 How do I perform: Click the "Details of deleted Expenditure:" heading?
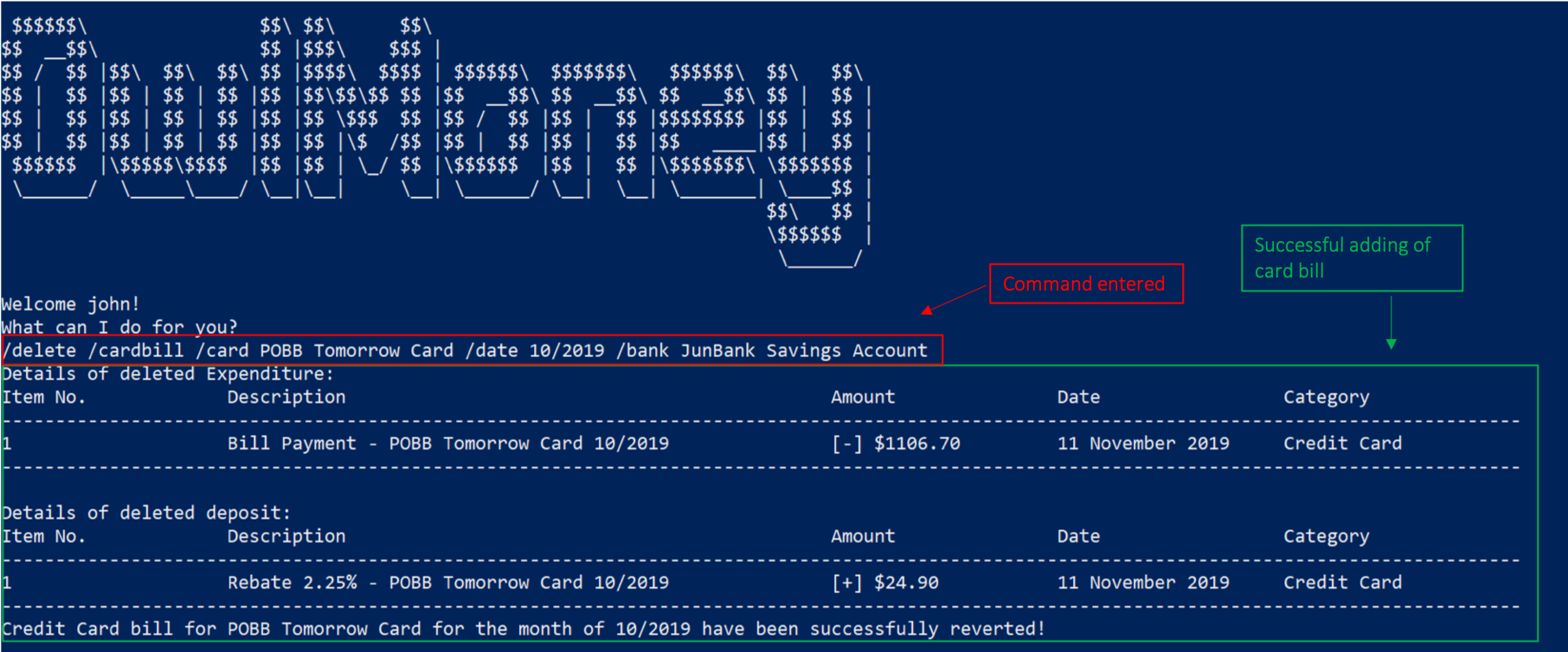167,374
